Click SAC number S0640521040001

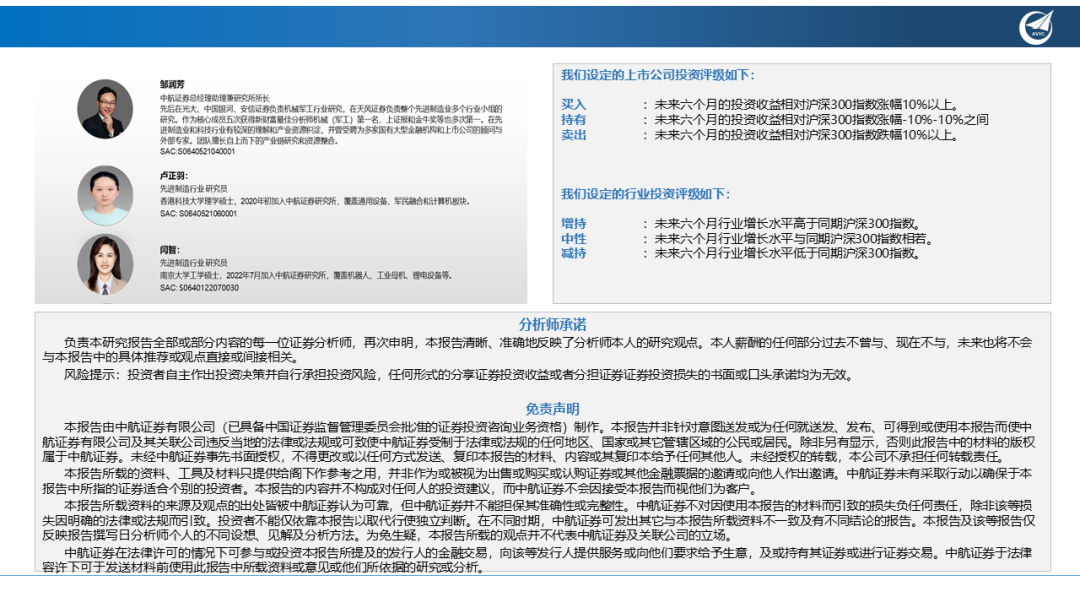198,151
